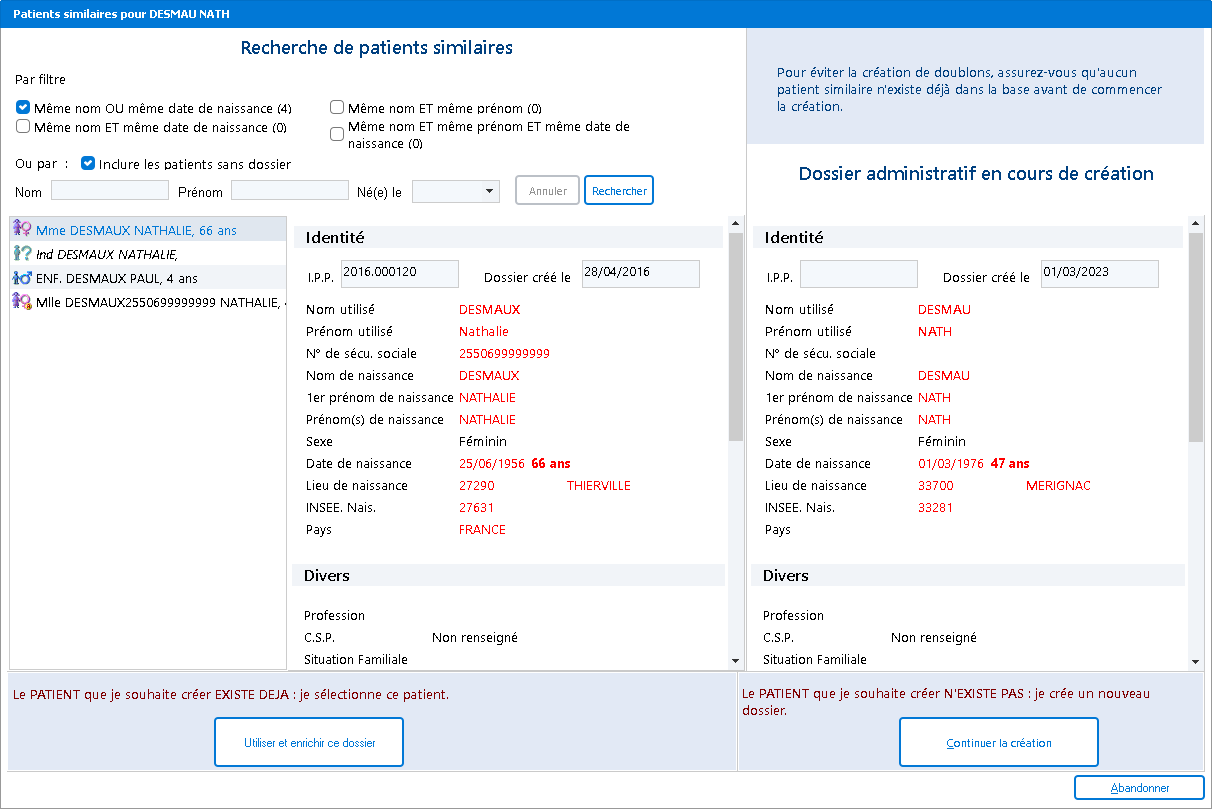
Task: Select ENF. DESMAUX PAUL in patient list
Action: tap(117, 278)
